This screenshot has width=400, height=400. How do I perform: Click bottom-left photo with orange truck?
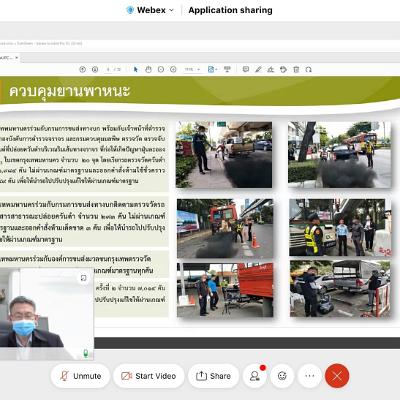tap(225, 290)
